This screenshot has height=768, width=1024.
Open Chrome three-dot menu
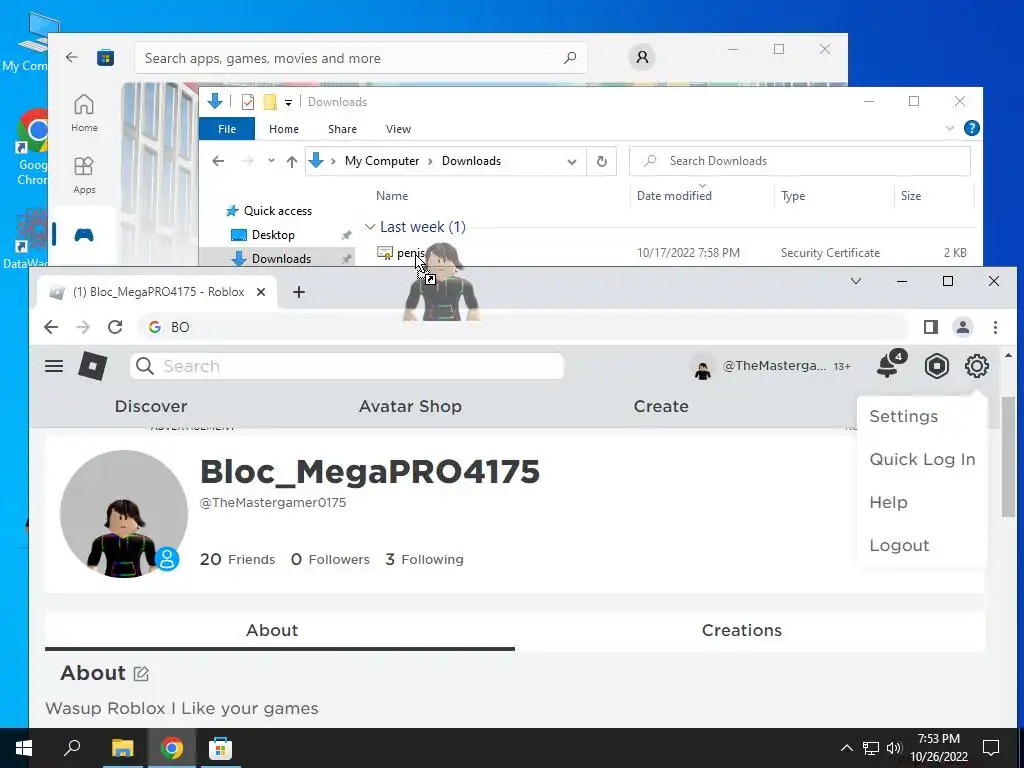click(995, 327)
